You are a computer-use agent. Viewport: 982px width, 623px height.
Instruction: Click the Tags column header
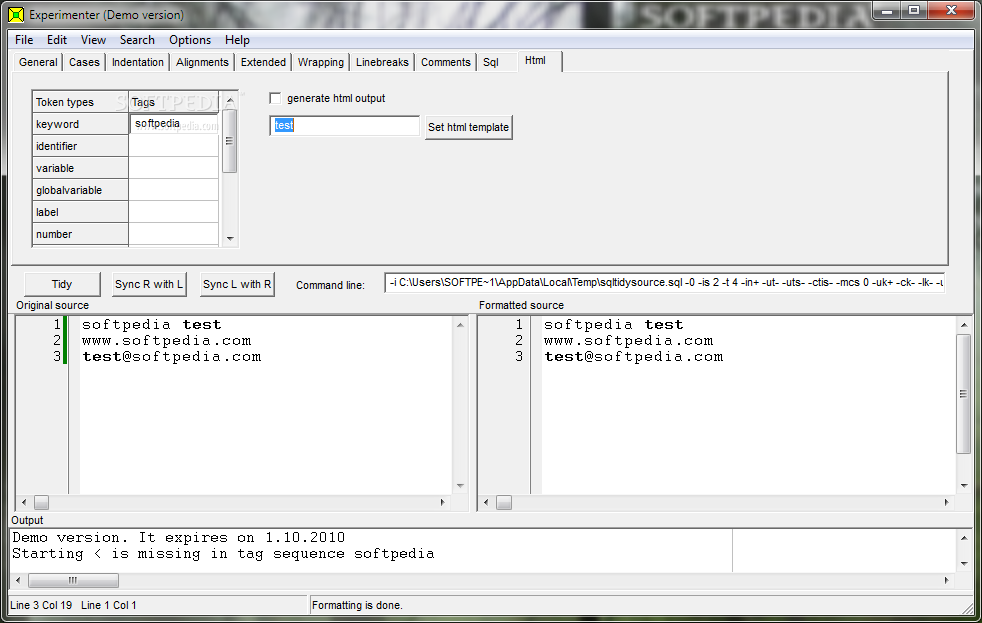[174, 101]
